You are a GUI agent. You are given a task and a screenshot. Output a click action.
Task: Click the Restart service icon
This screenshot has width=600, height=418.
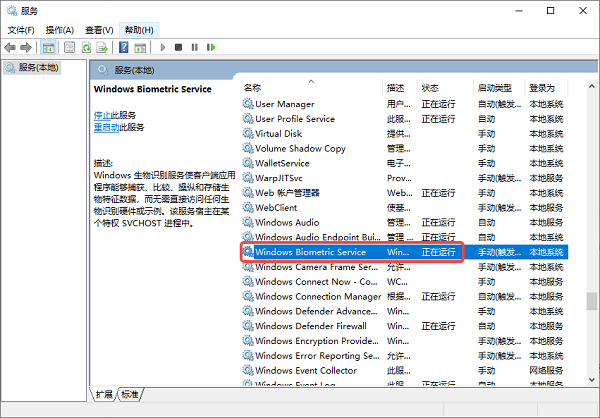coord(211,47)
